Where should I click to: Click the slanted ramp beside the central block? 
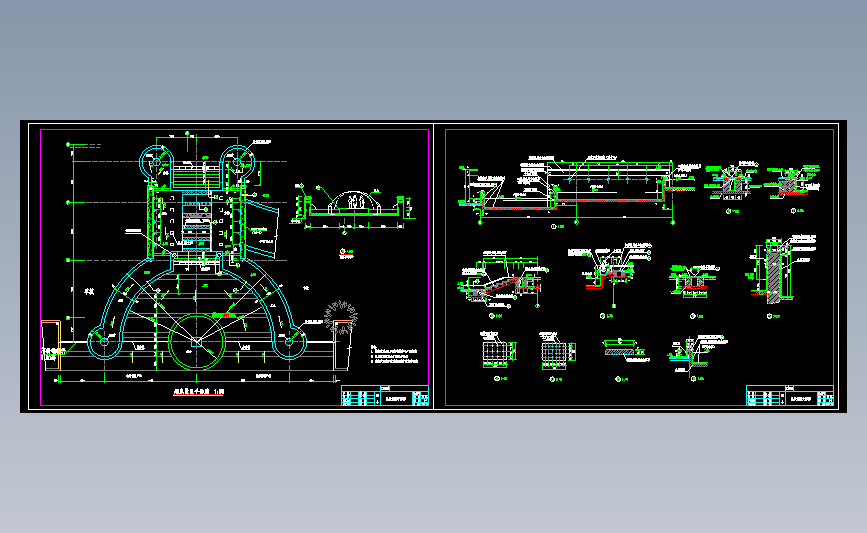(262, 228)
